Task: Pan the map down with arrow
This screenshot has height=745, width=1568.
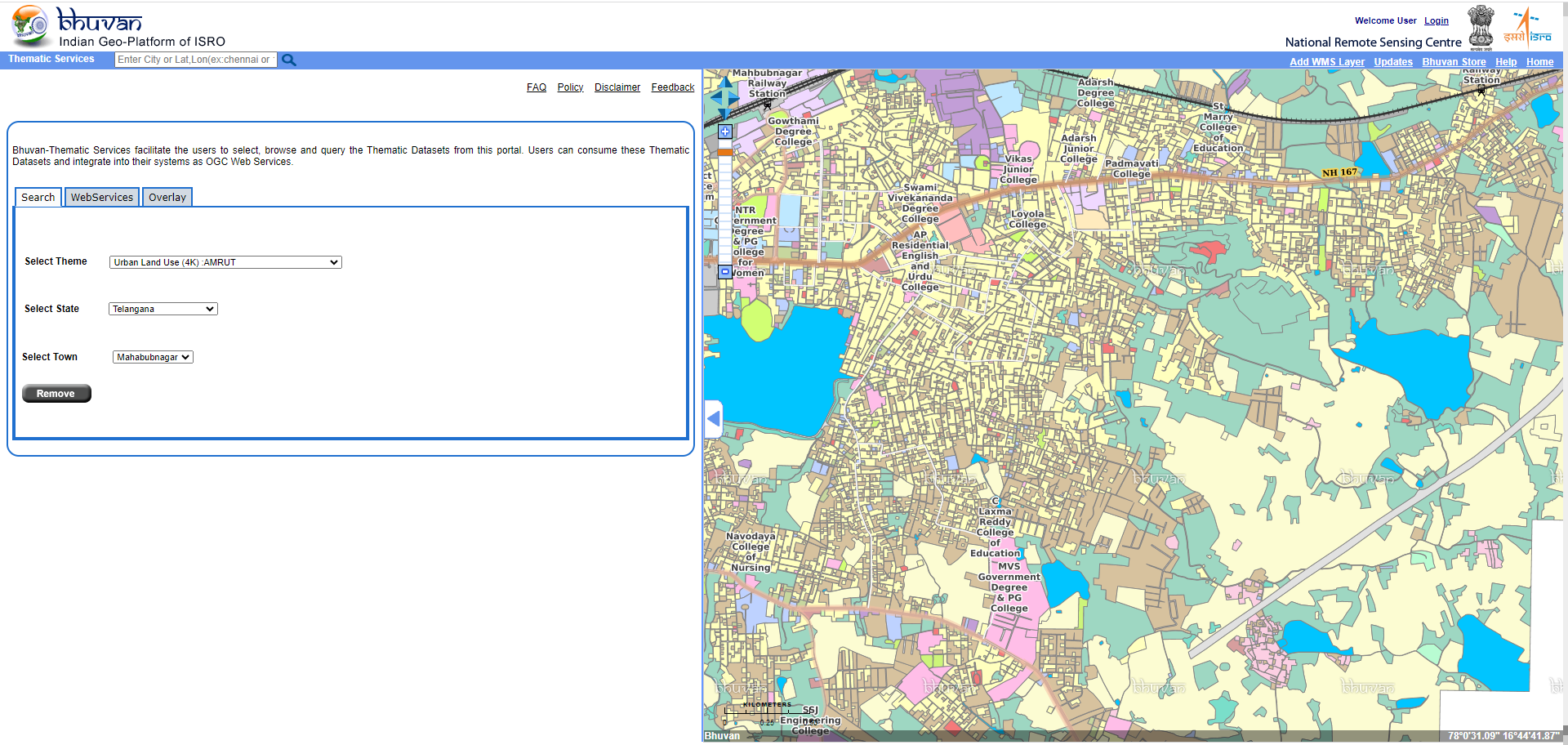Action: point(724,113)
